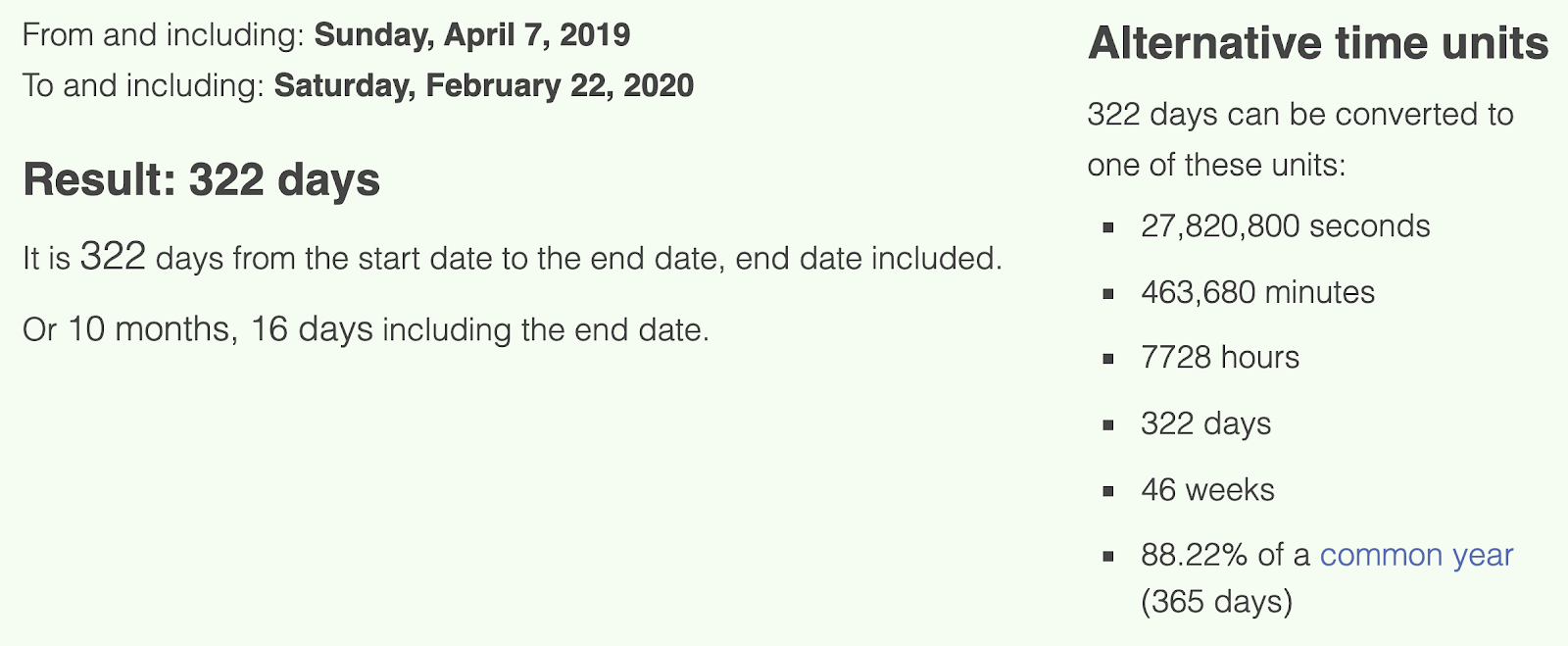This screenshot has height=646, width=1568.
Task: Click the From and including label
Action: pos(164,35)
